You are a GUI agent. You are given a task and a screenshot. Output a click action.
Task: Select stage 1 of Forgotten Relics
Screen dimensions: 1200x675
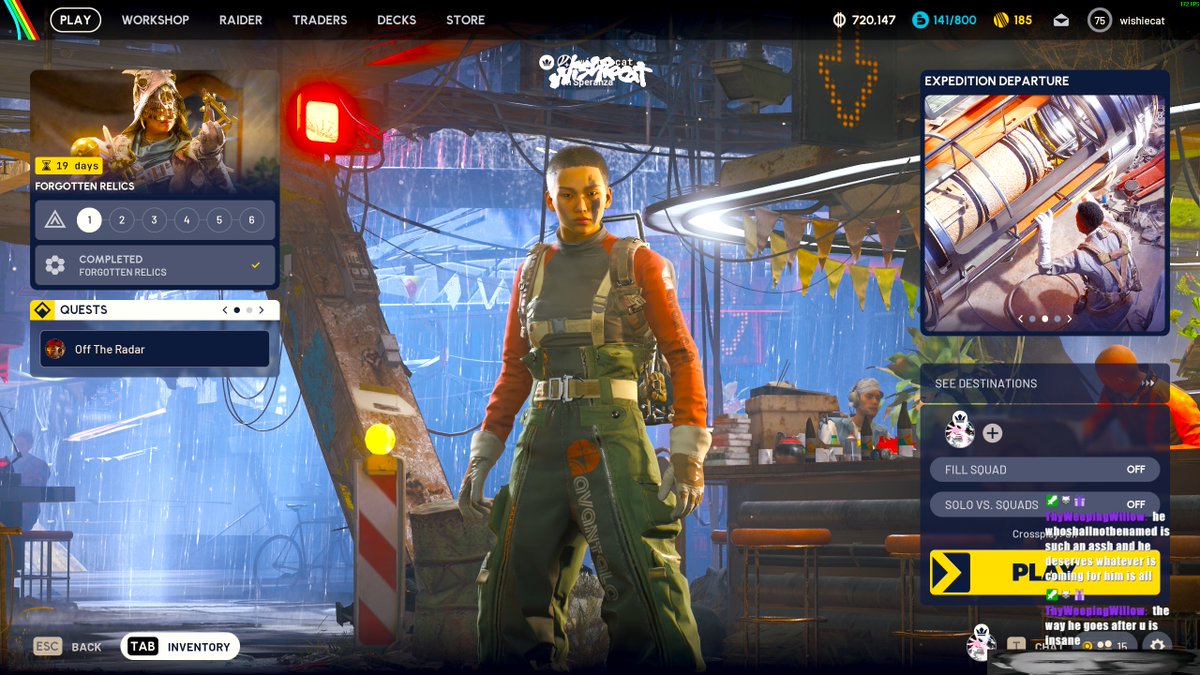point(89,220)
